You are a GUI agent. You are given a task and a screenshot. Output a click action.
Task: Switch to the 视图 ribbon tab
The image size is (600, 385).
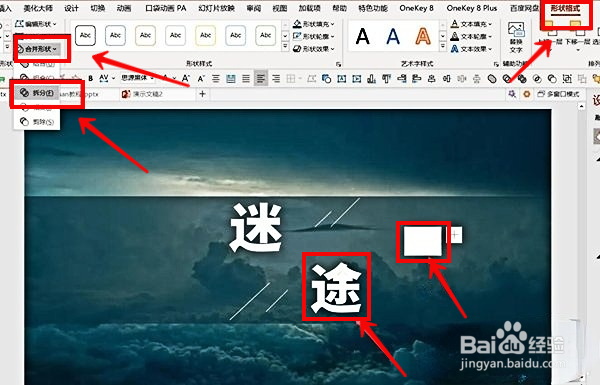pos(280,8)
